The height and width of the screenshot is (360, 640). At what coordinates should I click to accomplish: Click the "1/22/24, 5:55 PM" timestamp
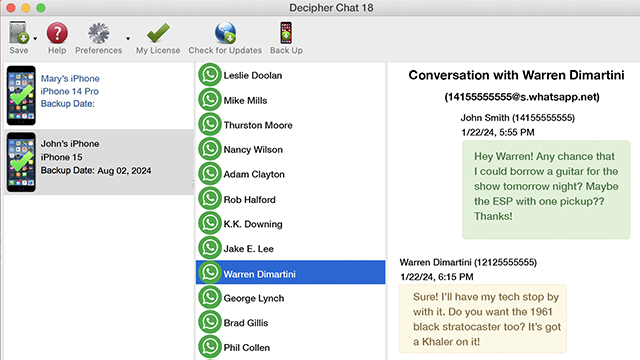point(498,132)
